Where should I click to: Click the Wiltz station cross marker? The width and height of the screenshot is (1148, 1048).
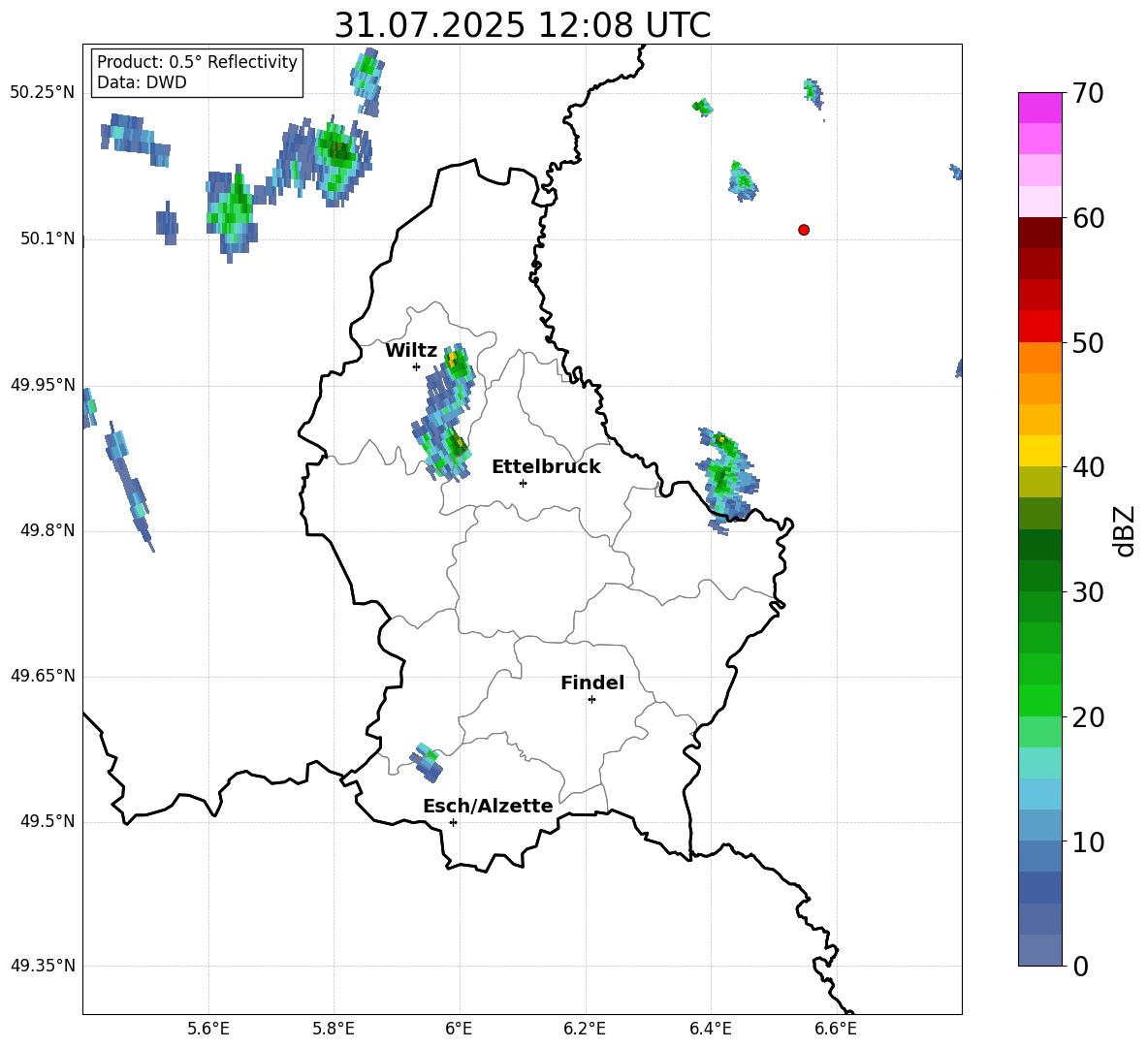point(417,366)
